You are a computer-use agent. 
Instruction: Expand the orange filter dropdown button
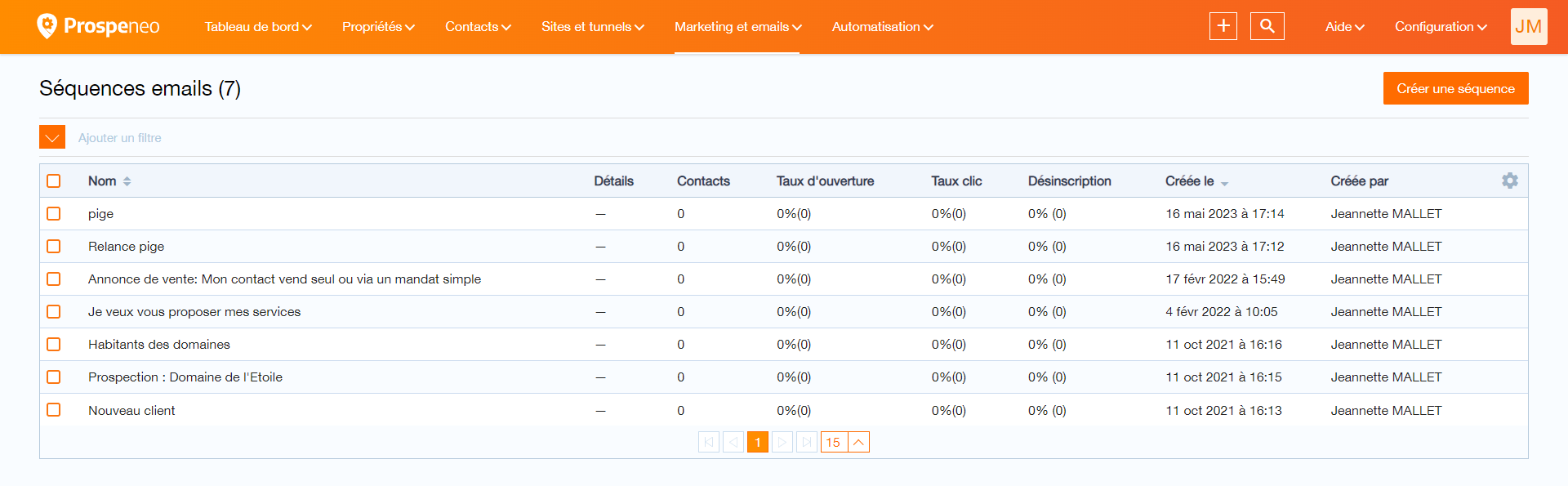(x=52, y=137)
